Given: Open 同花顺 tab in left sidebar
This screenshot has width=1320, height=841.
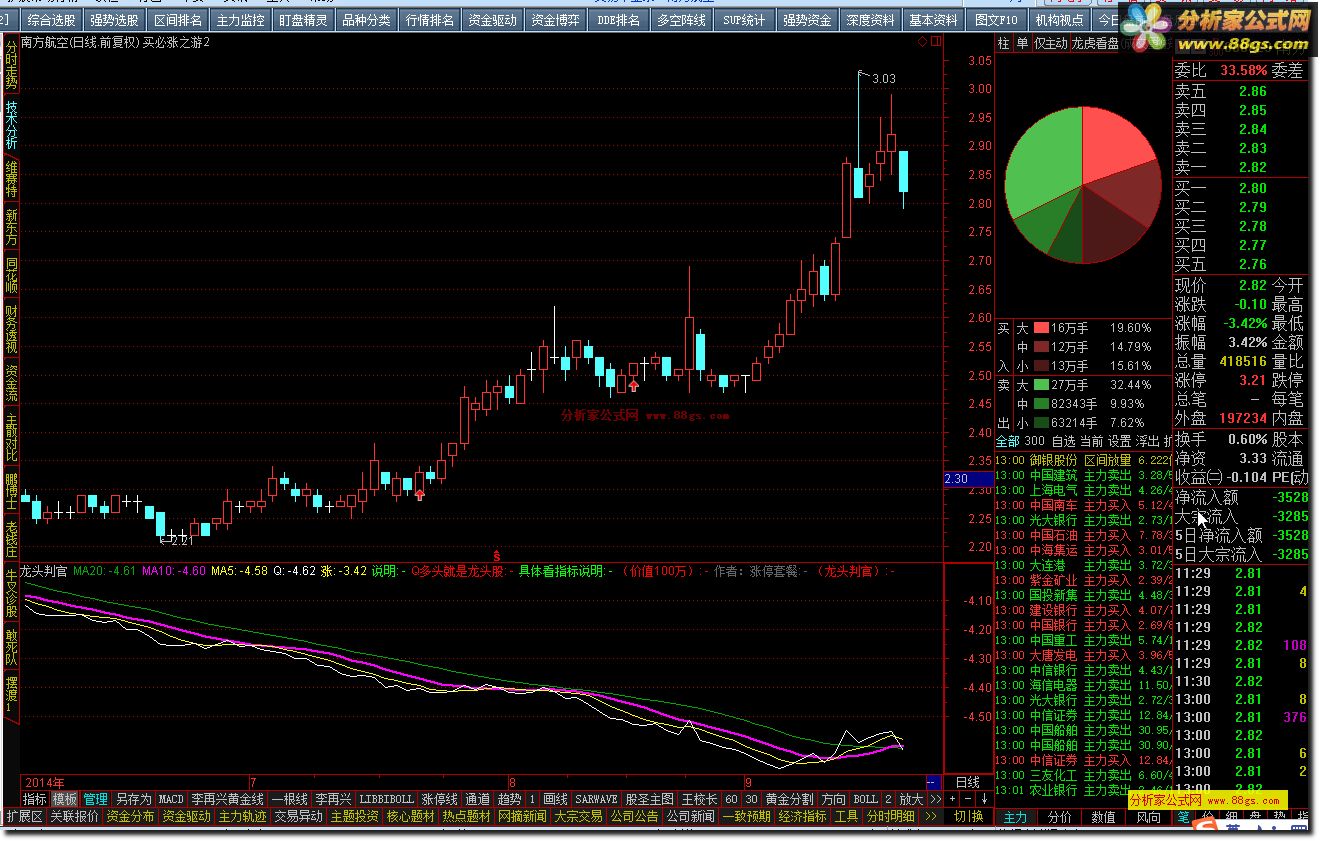Looking at the screenshot, I should (x=11, y=274).
